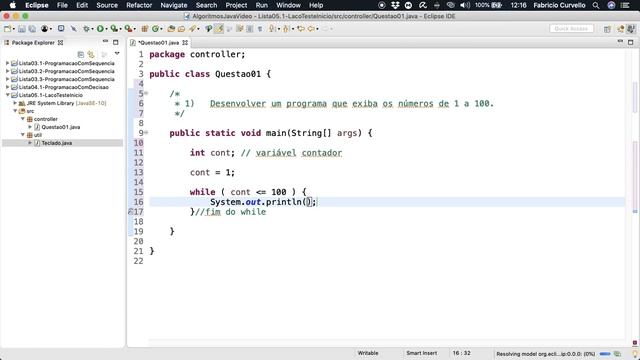
Task: Minimize the Package Explorer panel
Action: [106, 42]
